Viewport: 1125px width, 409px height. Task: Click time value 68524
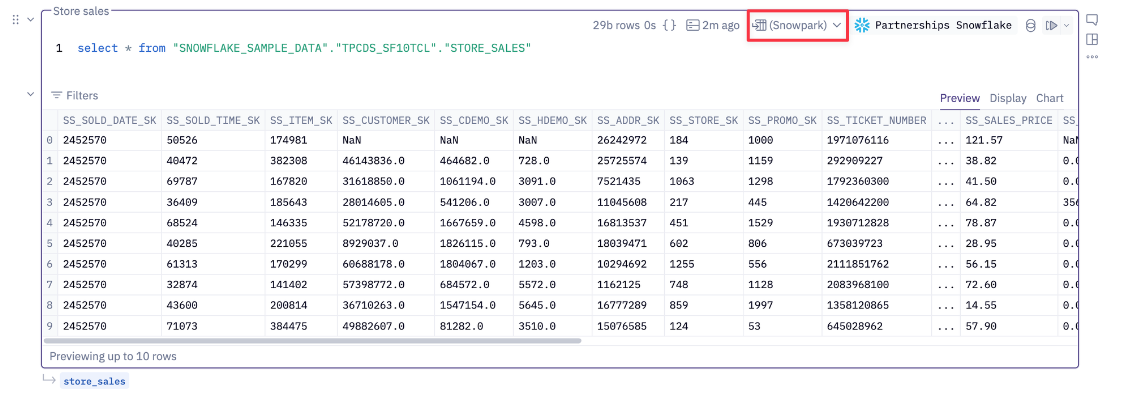[x=181, y=223]
